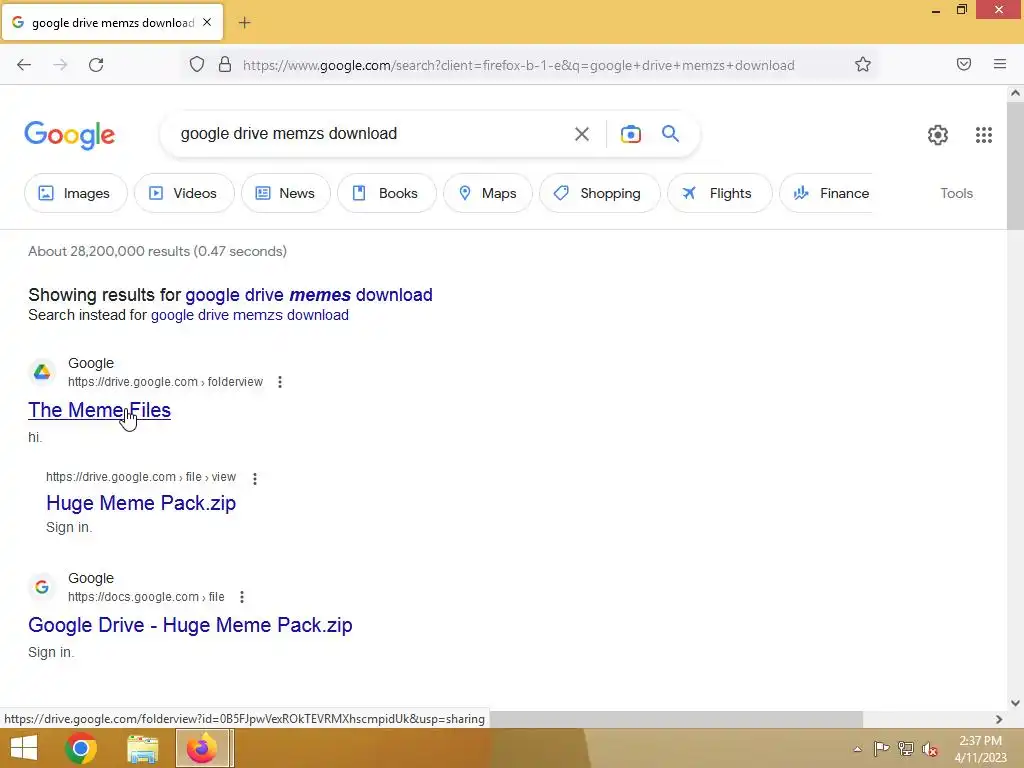Open options dots for drive.google.com file view result
Viewport: 1024px width, 768px height.
255,479
